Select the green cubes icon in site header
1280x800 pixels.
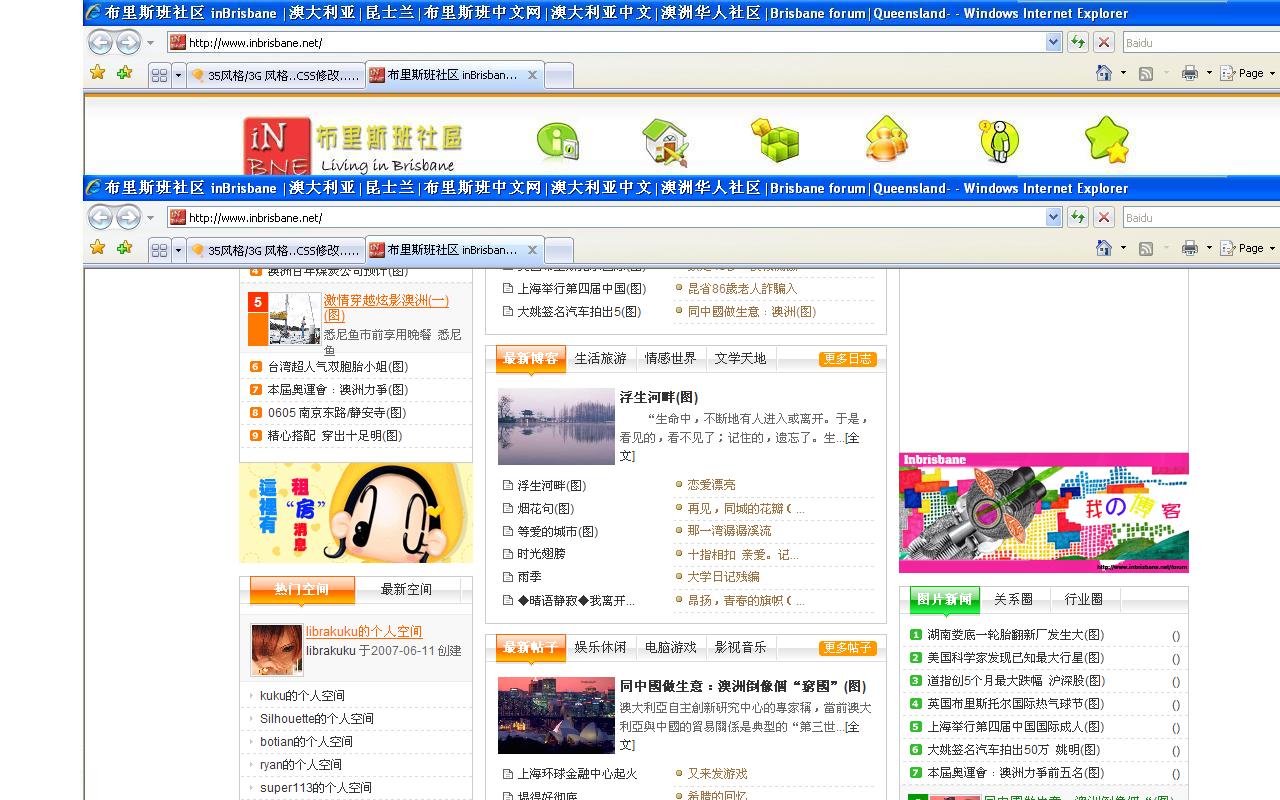pos(775,140)
